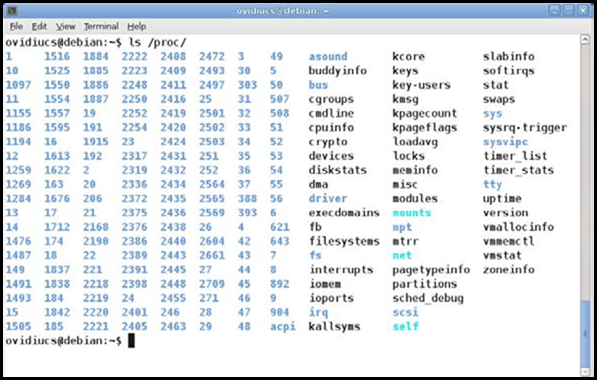
Task: Click the 'key-users' entry
Action: click(421, 85)
